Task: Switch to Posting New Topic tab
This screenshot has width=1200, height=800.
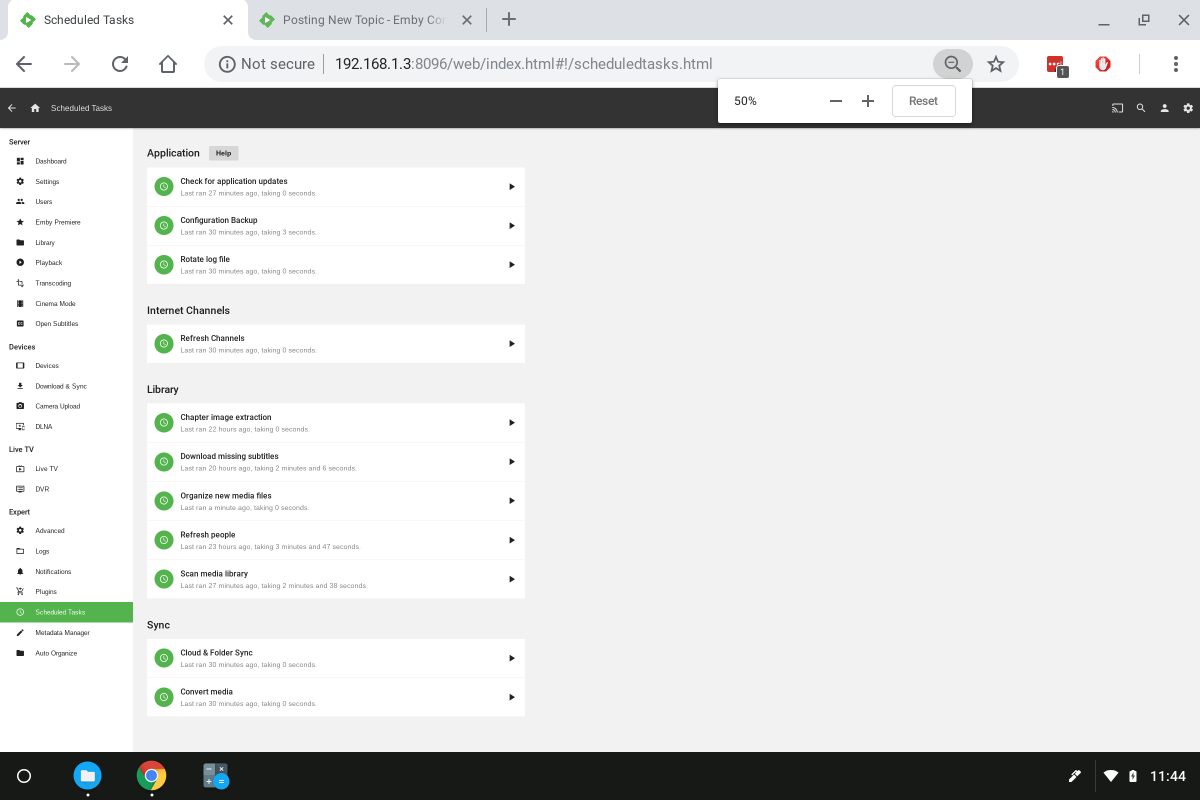Action: (364, 20)
